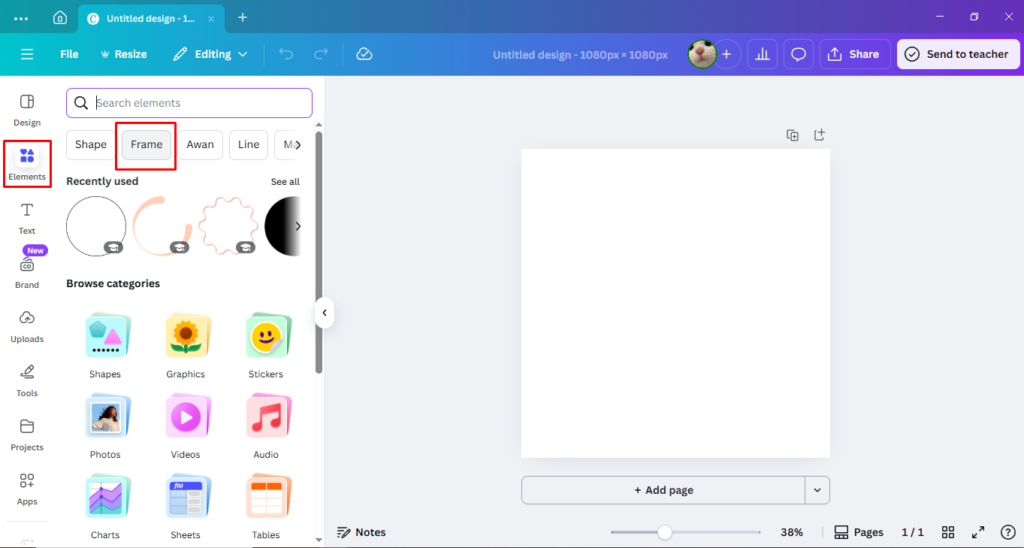Screen dimensions: 1024x548
Task: Open the Text tool panel
Action: coord(27,216)
